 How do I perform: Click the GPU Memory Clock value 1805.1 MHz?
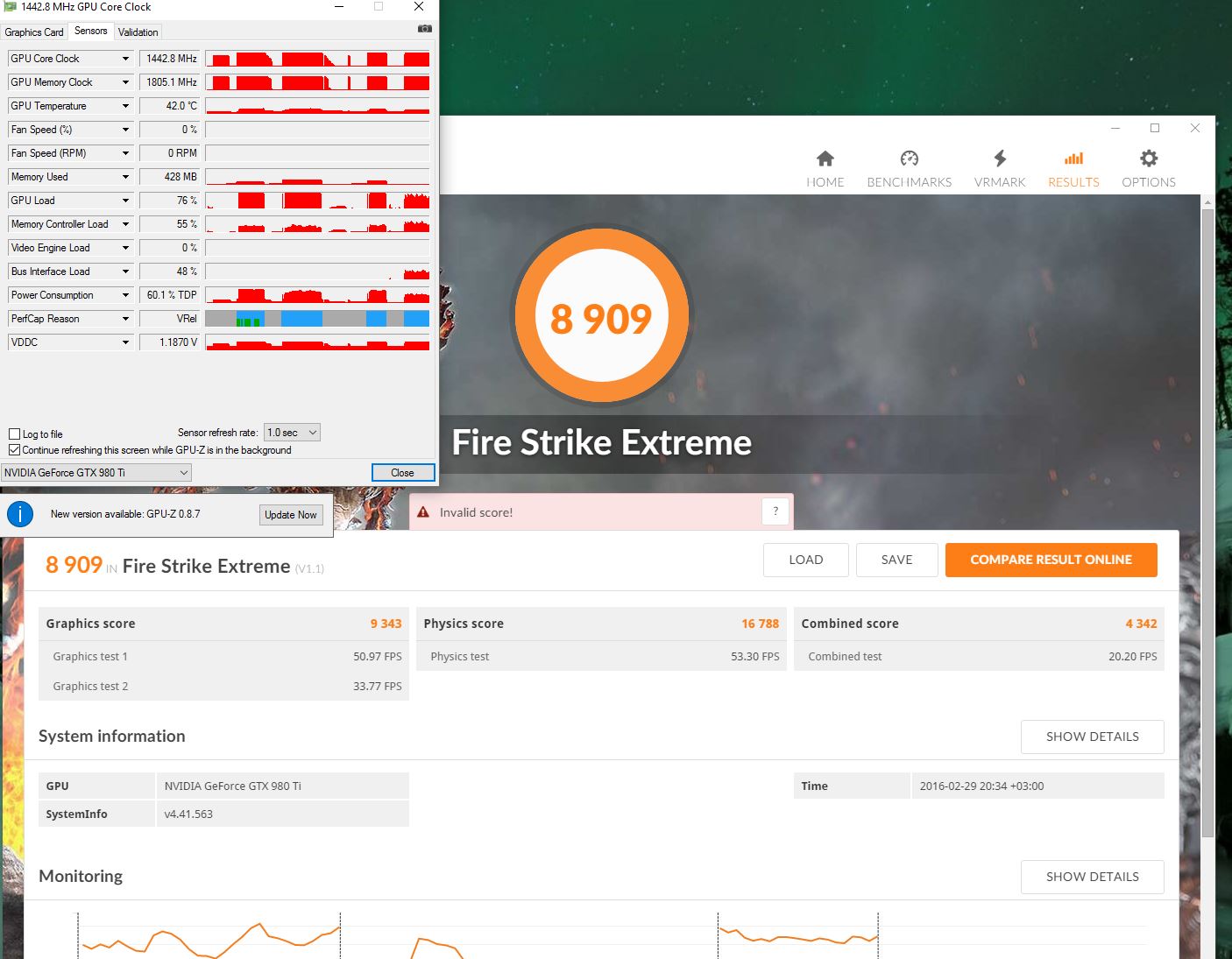tap(170, 82)
